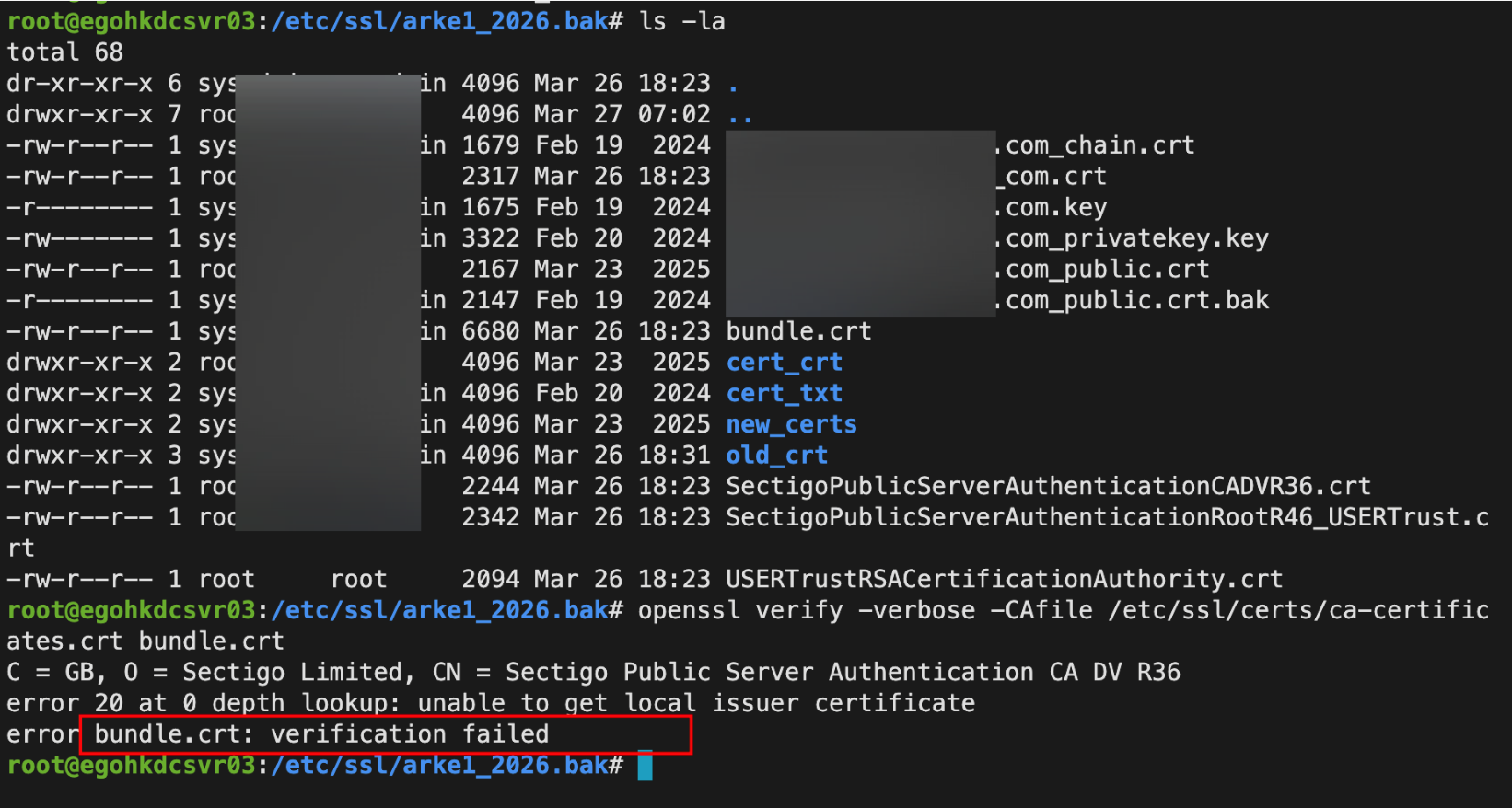
Task: Click the 'unable to get local issuer certificate' message
Action: click(x=696, y=704)
